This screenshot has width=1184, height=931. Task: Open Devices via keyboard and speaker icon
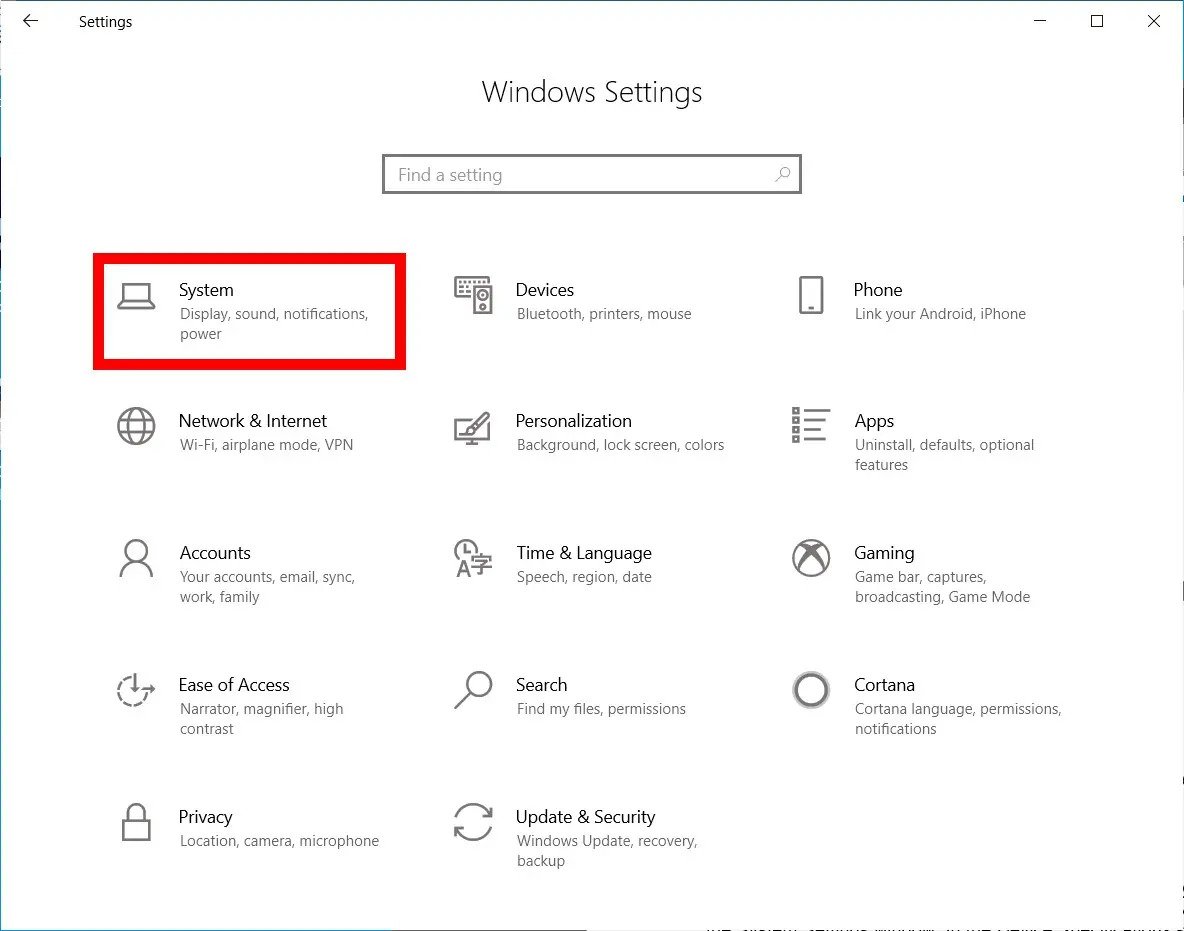pos(473,295)
